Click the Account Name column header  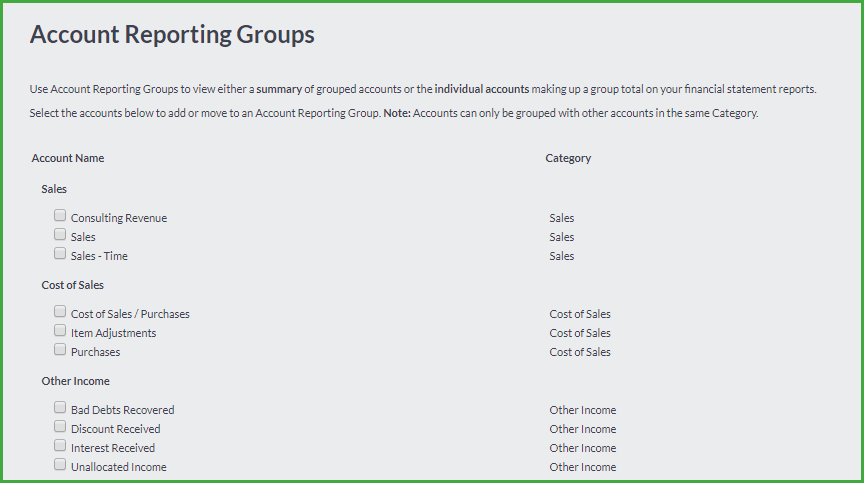68,158
